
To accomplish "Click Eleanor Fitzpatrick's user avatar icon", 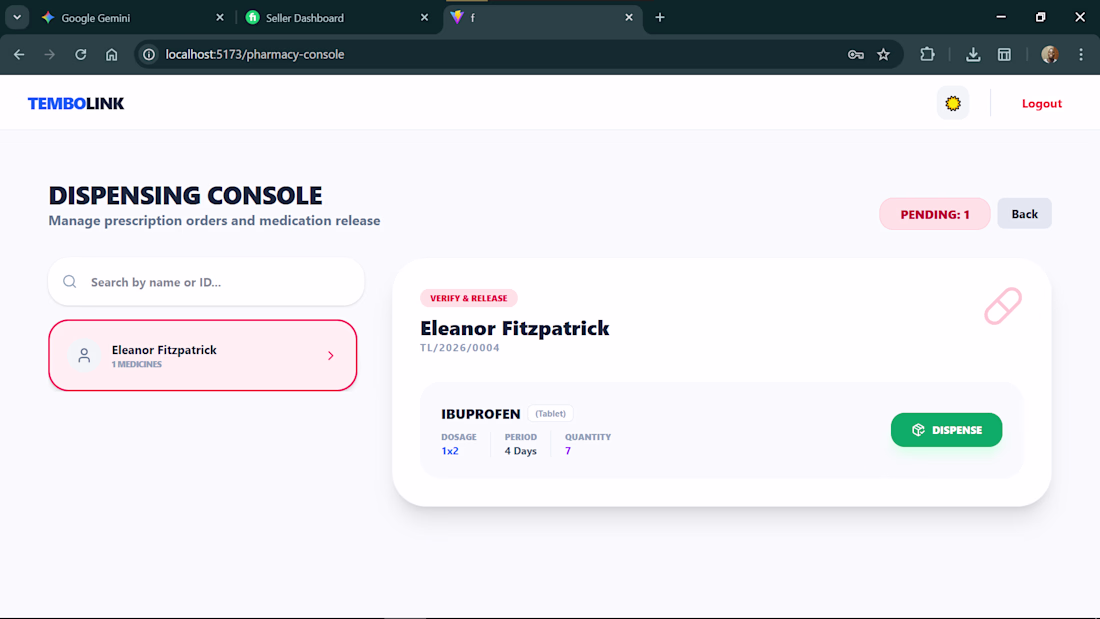I will click(x=85, y=355).
